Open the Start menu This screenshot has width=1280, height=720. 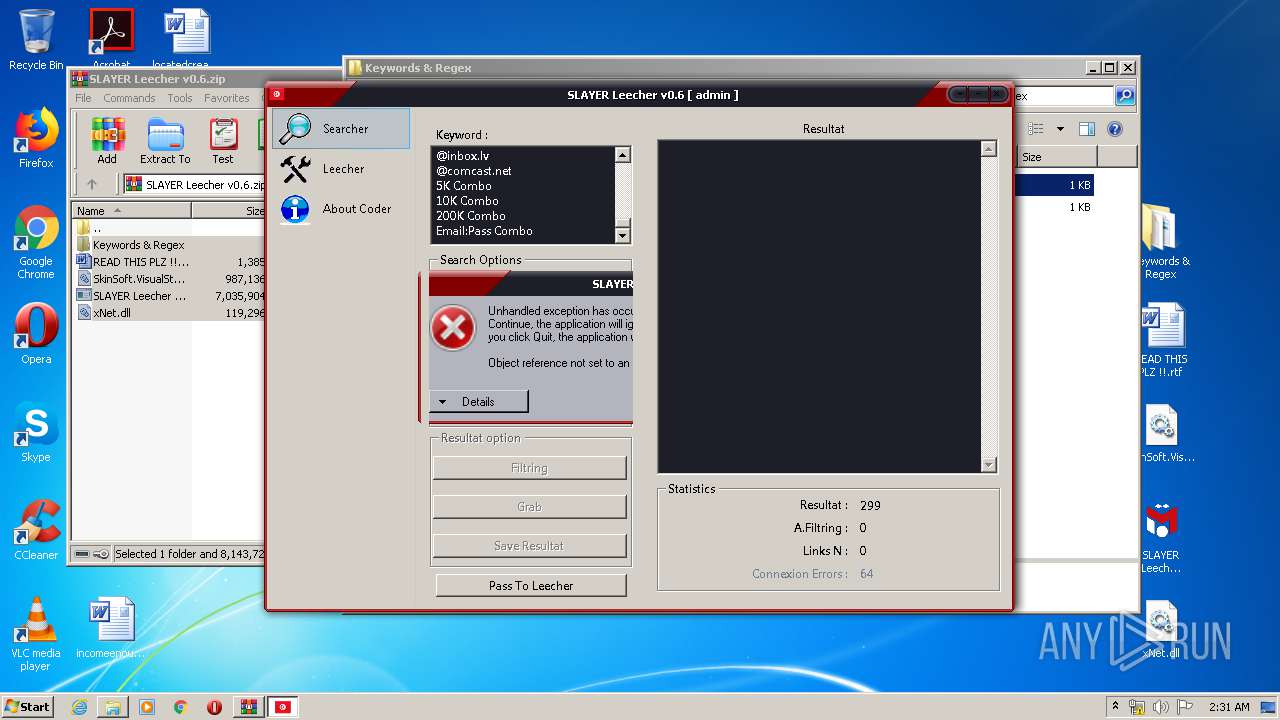(x=28, y=706)
